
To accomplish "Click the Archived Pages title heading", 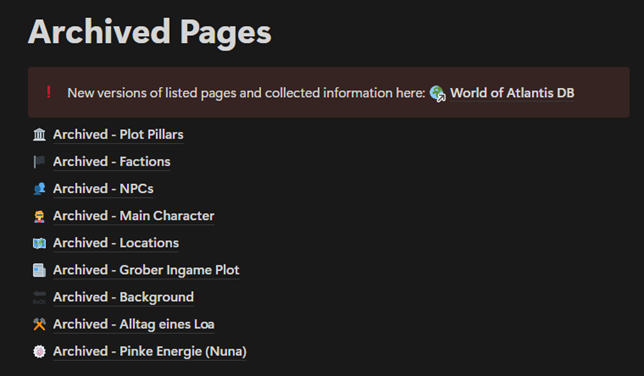I will click(x=150, y=32).
